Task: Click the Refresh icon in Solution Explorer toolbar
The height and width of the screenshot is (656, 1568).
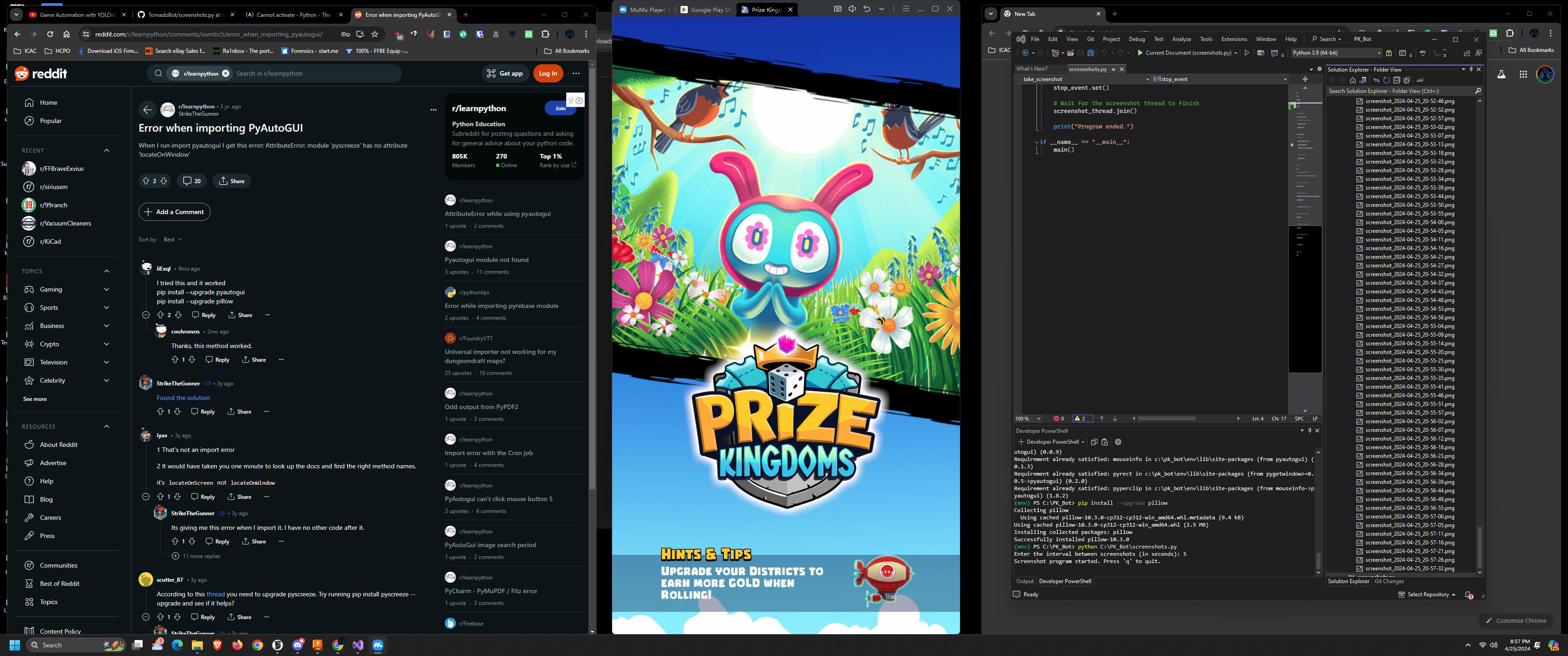Action: click(1386, 80)
